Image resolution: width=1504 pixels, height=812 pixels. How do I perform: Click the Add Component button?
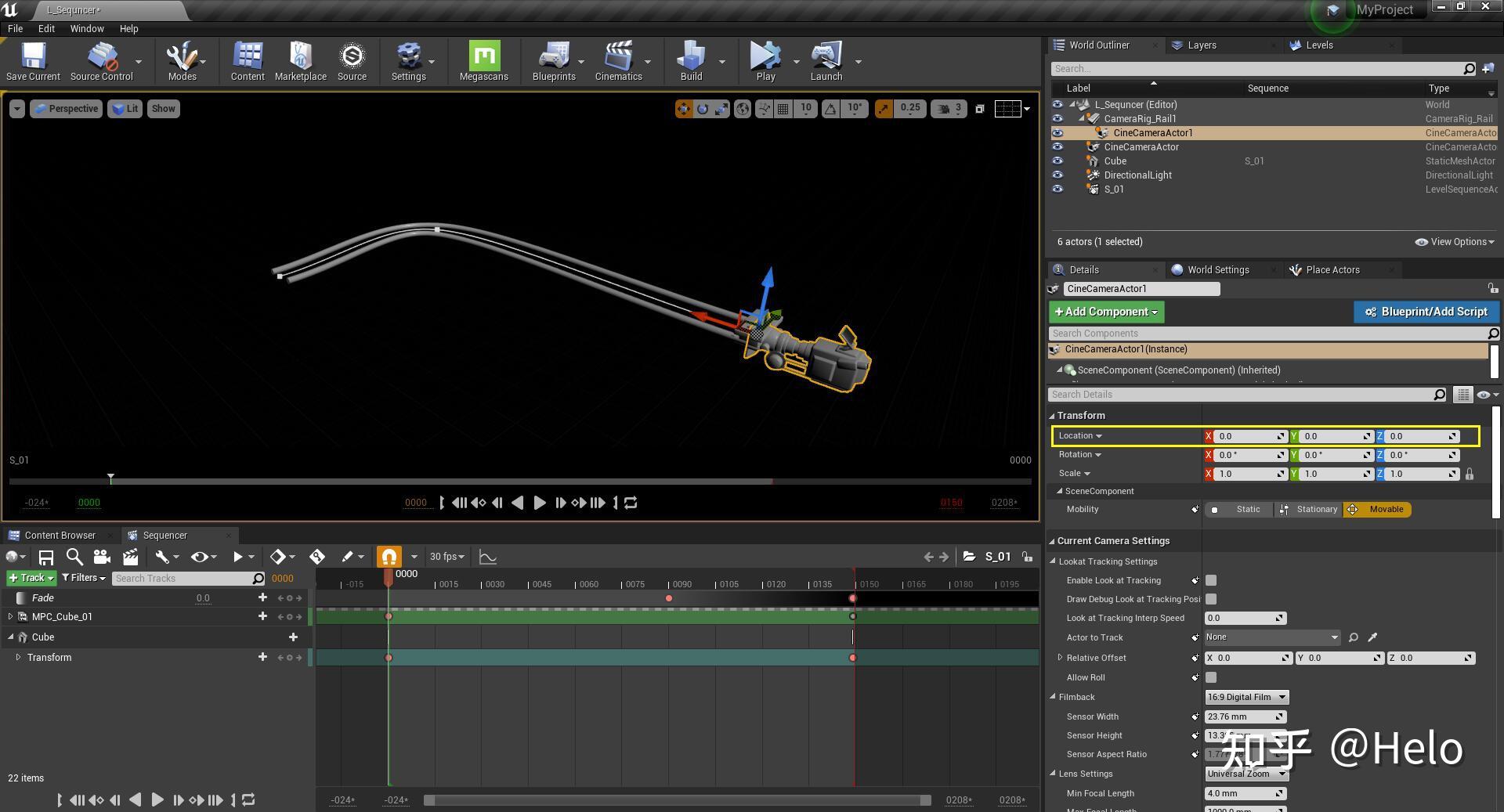[x=1105, y=312]
